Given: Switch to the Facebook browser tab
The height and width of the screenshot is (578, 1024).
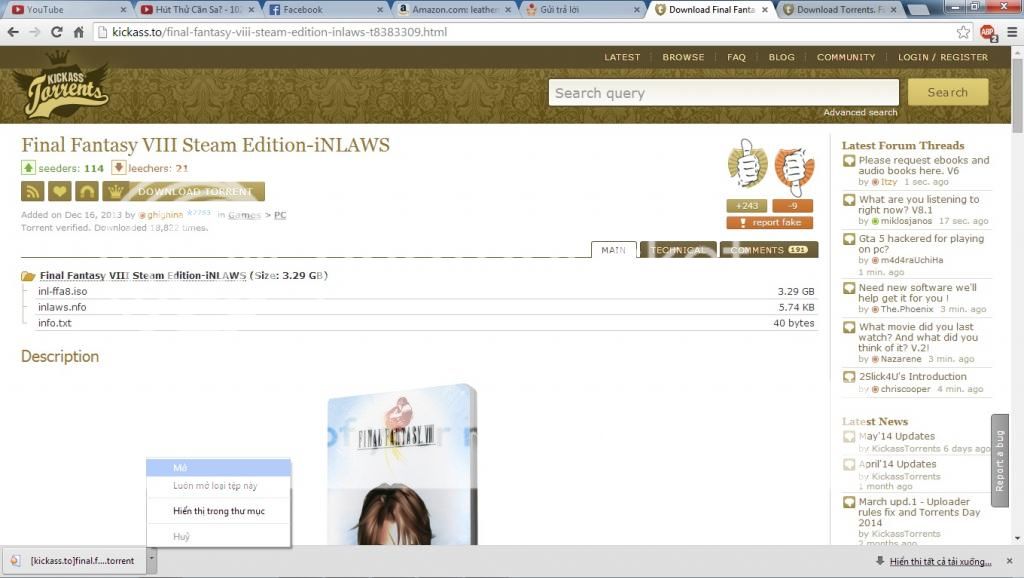Looking at the screenshot, I should 325,10.
